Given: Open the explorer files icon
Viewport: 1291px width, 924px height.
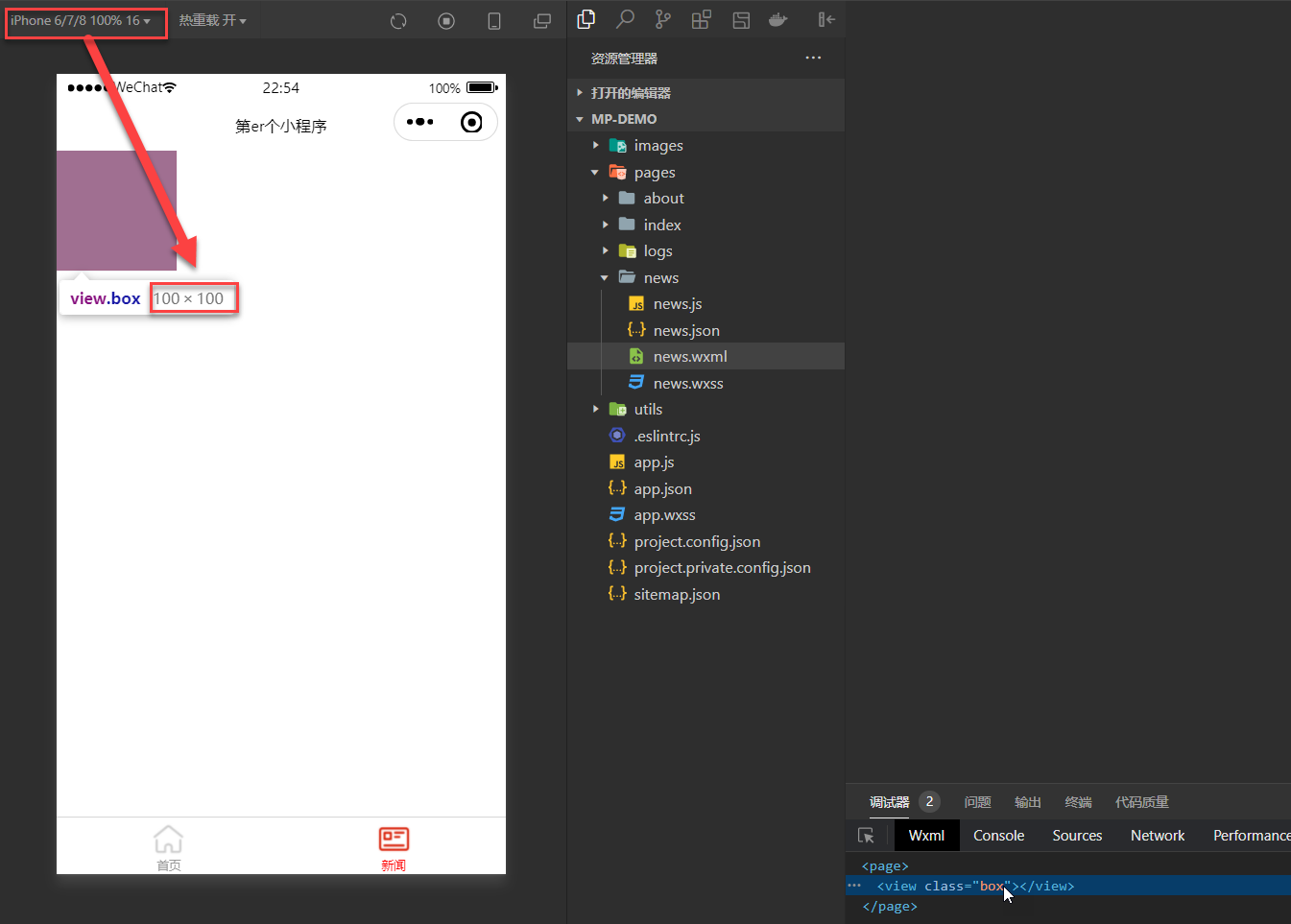Looking at the screenshot, I should [x=586, y=19].
